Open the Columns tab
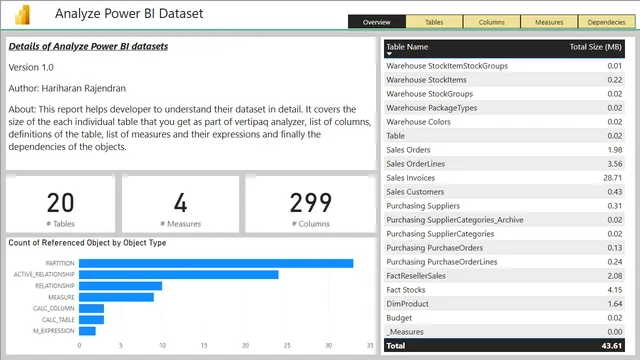 tap(491, 22)
